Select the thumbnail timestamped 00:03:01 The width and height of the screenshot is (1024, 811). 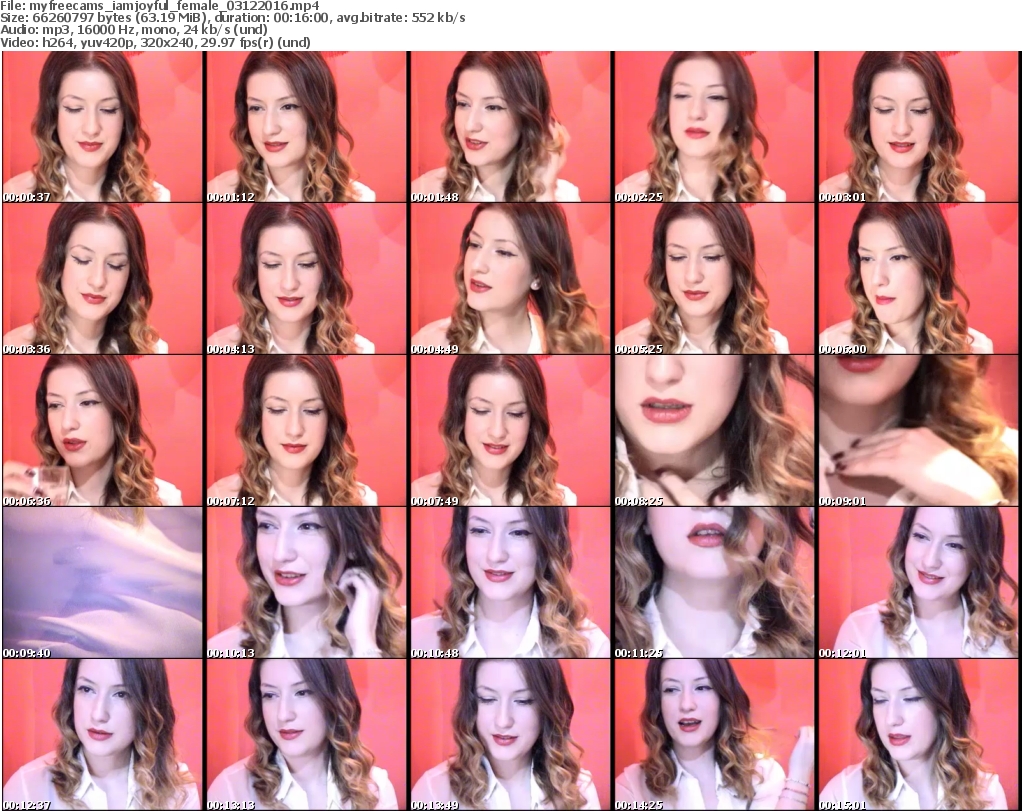click(x=918, y=127)
